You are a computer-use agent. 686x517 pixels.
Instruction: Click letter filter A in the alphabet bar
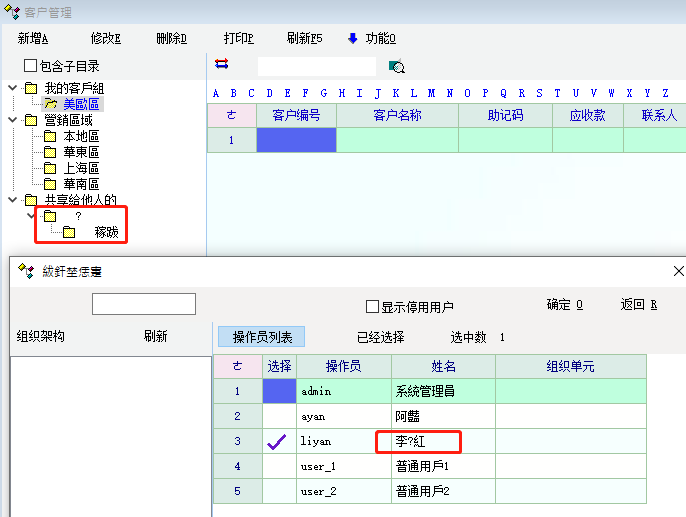pyautogui.click(x=215, y=93)
